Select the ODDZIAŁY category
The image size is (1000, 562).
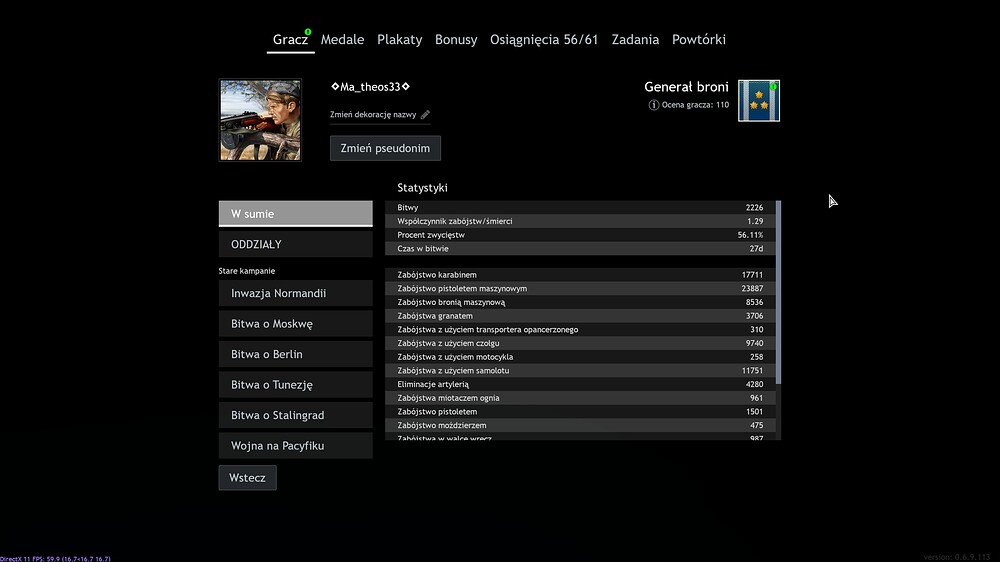click(295, 244)
